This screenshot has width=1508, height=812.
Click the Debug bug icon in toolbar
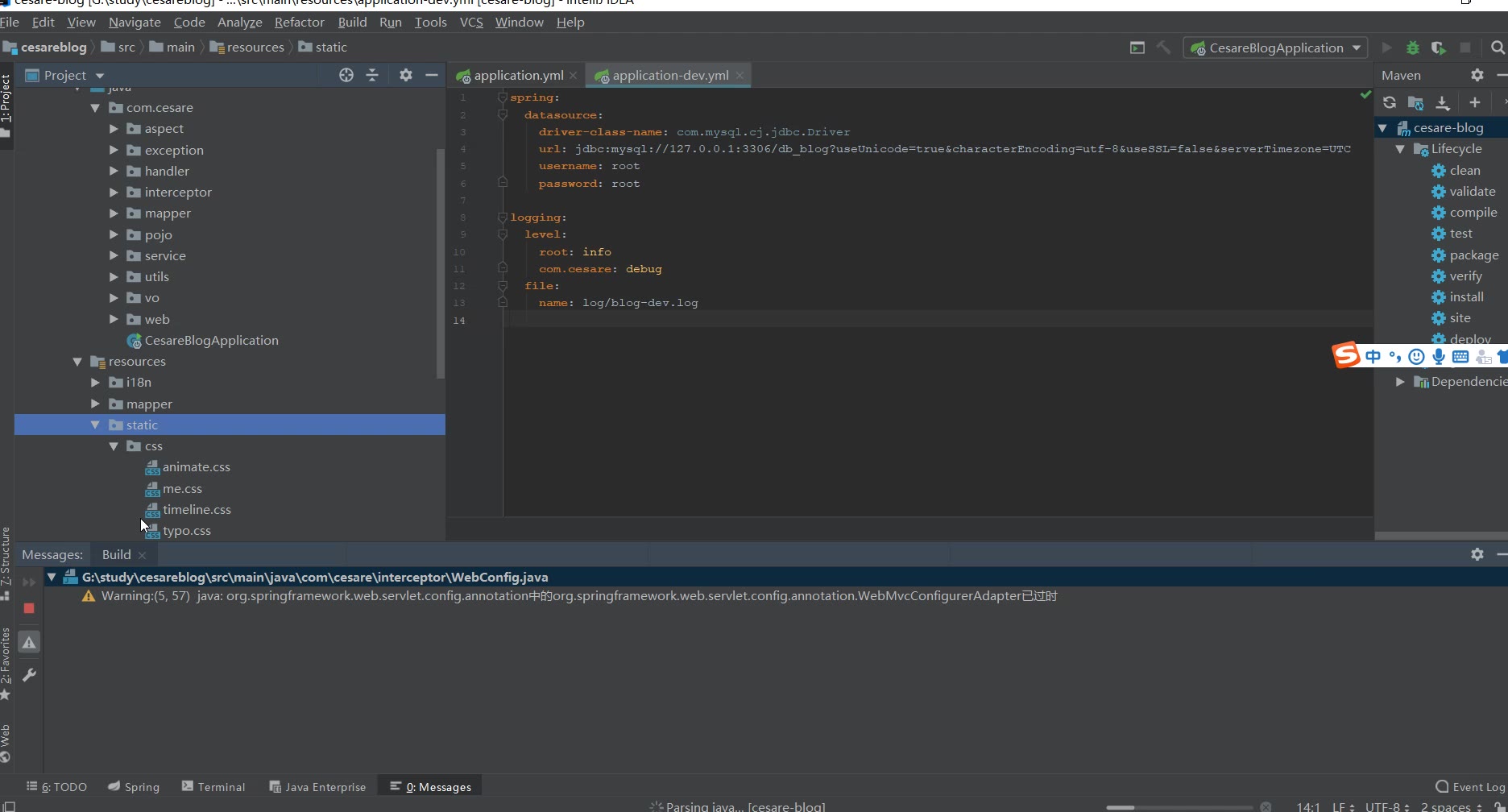coord(1412,48)
